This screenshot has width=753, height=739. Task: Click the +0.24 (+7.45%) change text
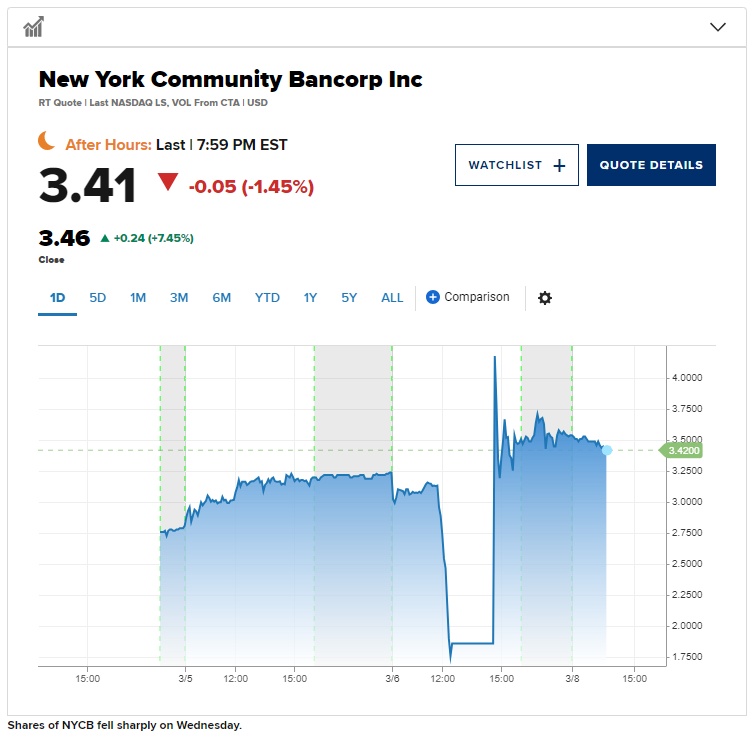point(154,238)
